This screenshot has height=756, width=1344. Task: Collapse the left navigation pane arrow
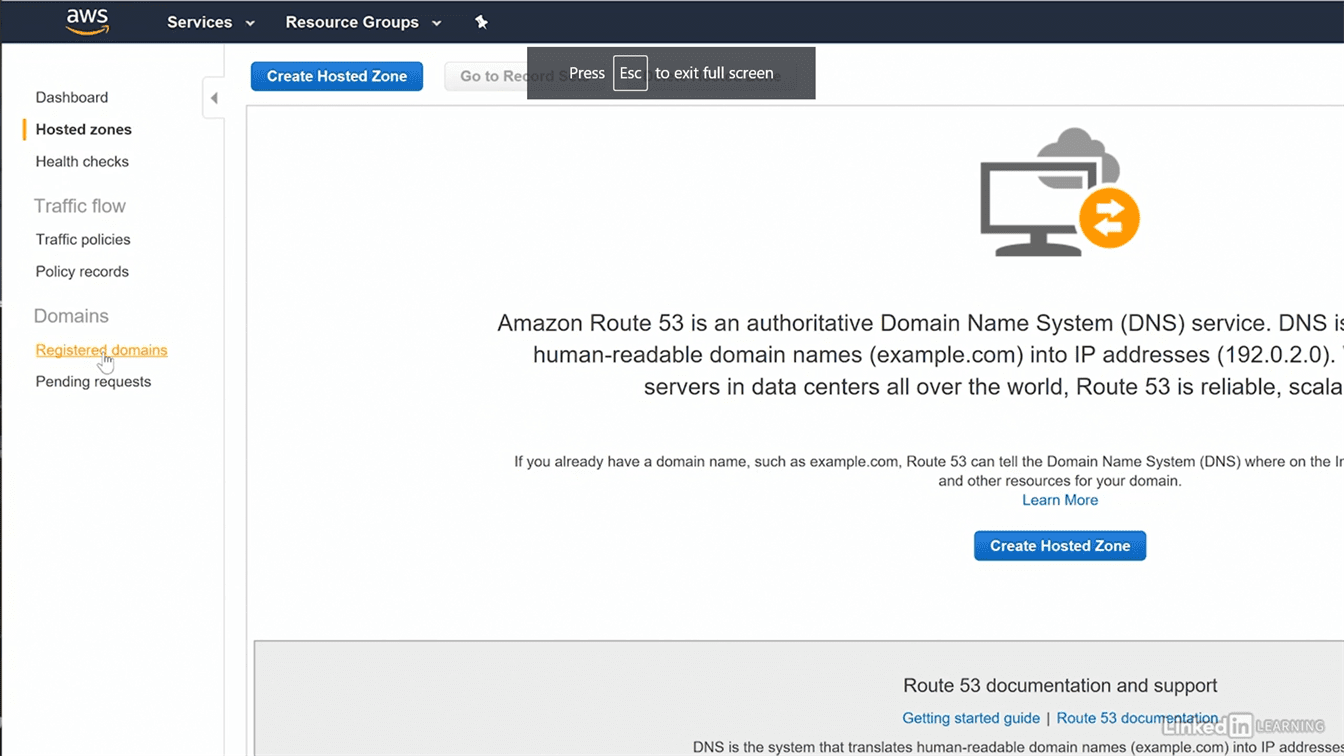coord(213,98)
